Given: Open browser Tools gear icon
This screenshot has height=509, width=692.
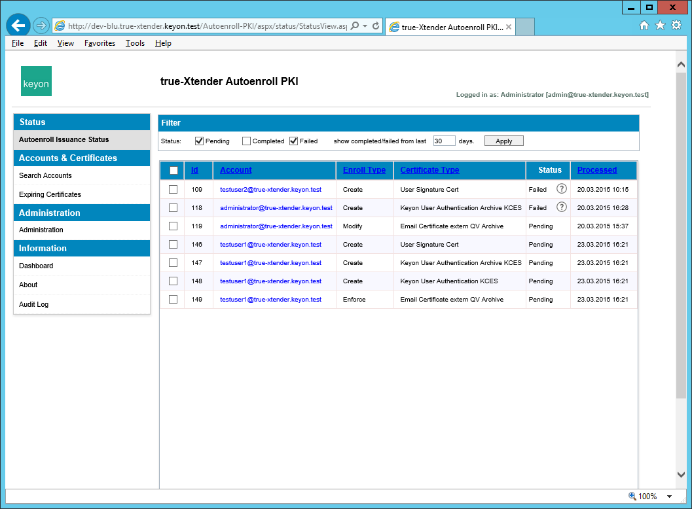Looking at the screenshot, I should (x=676, y=25).
